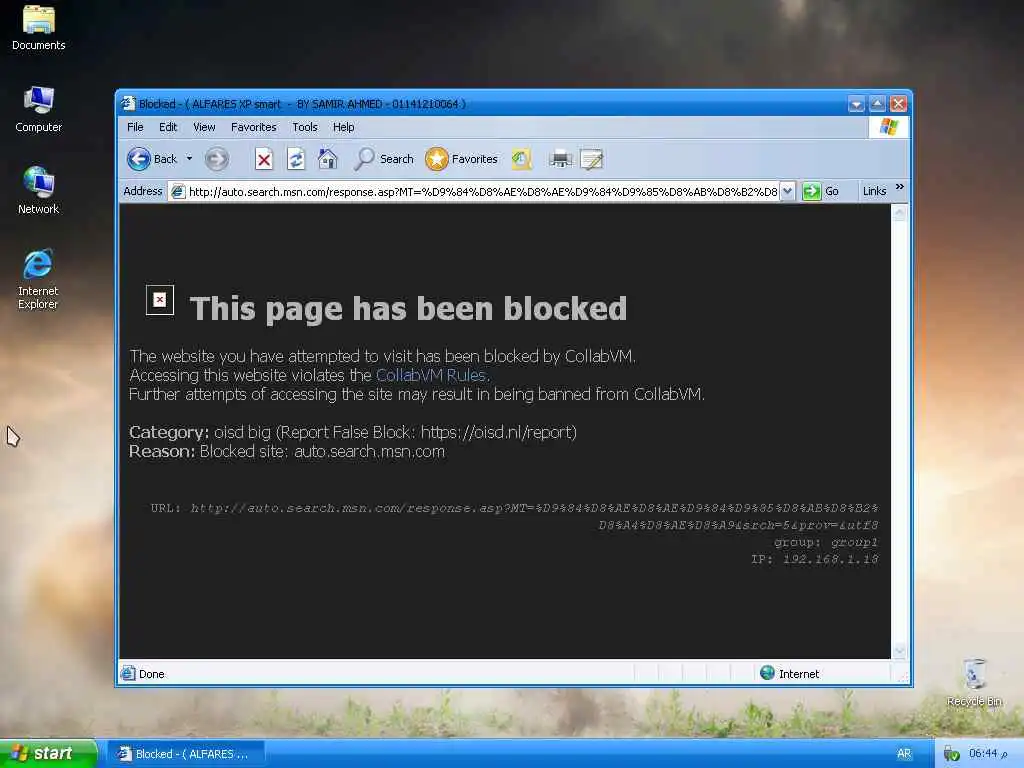Minimize the Internet Explorer window
Screen dimensions: 1024x768
pyautogui.click(x=856, y=104)
